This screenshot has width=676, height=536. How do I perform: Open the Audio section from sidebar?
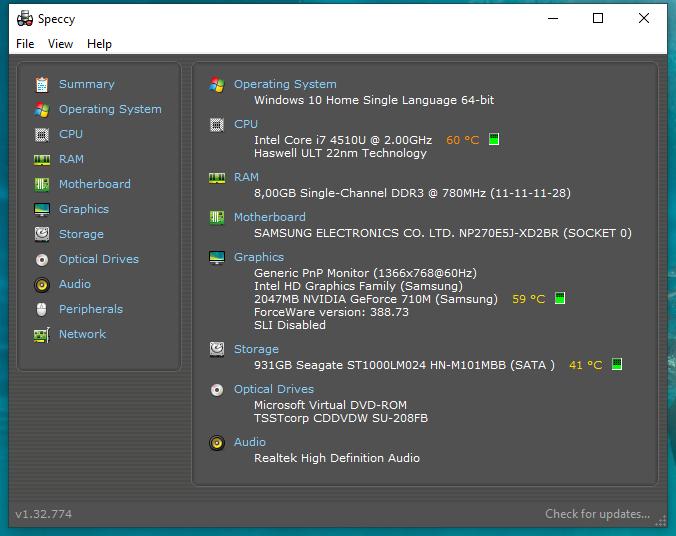click(x=75, y=284)
